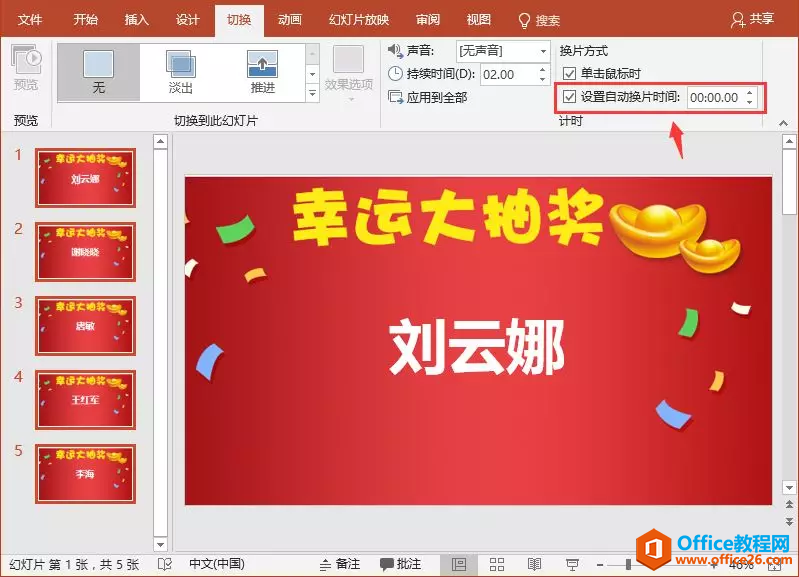Click thumbnail pane scroll down arrow

161,545
